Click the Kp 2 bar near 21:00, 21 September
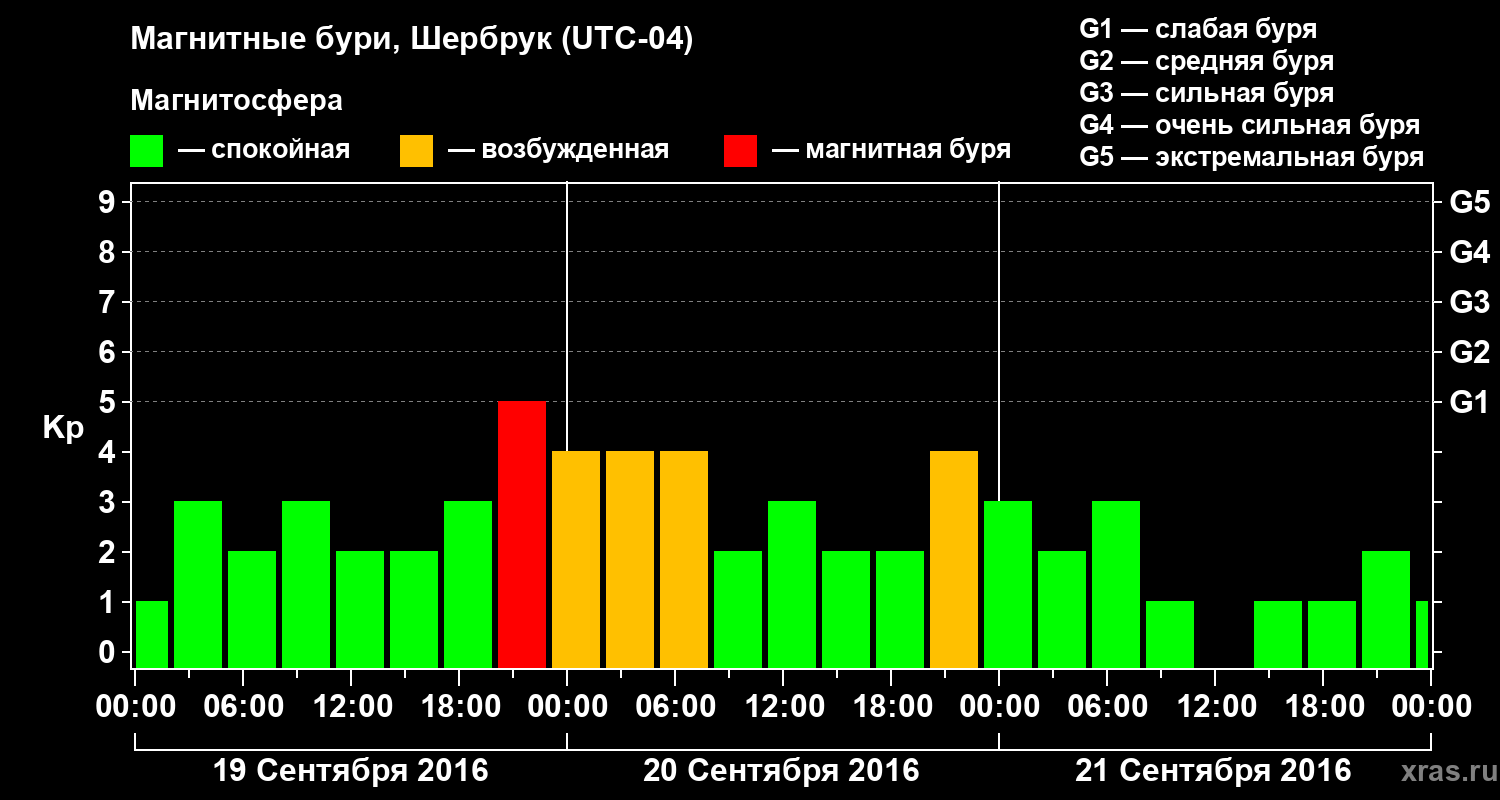 click(1386, 610)
